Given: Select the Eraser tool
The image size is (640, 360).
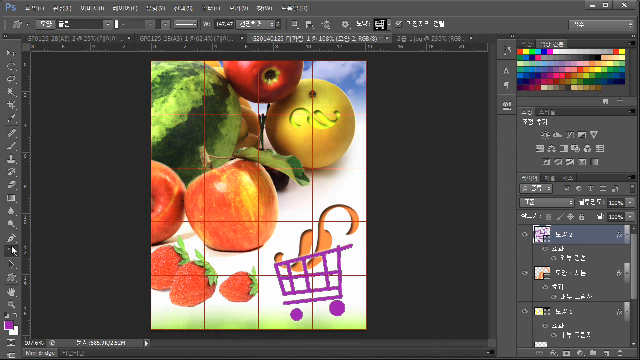Looking at the screenshot, I should click(x=11, y=185).
